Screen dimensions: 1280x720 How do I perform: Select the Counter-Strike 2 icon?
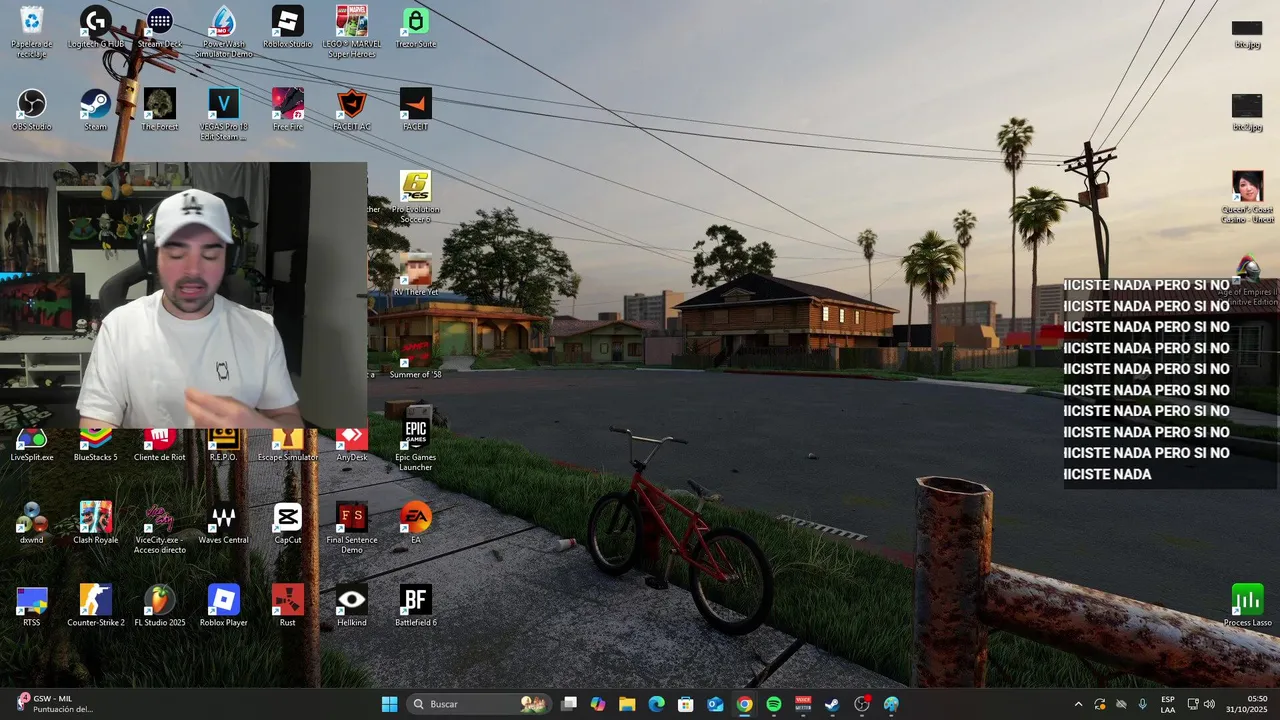pyautogui.click(x=96, y=606)
